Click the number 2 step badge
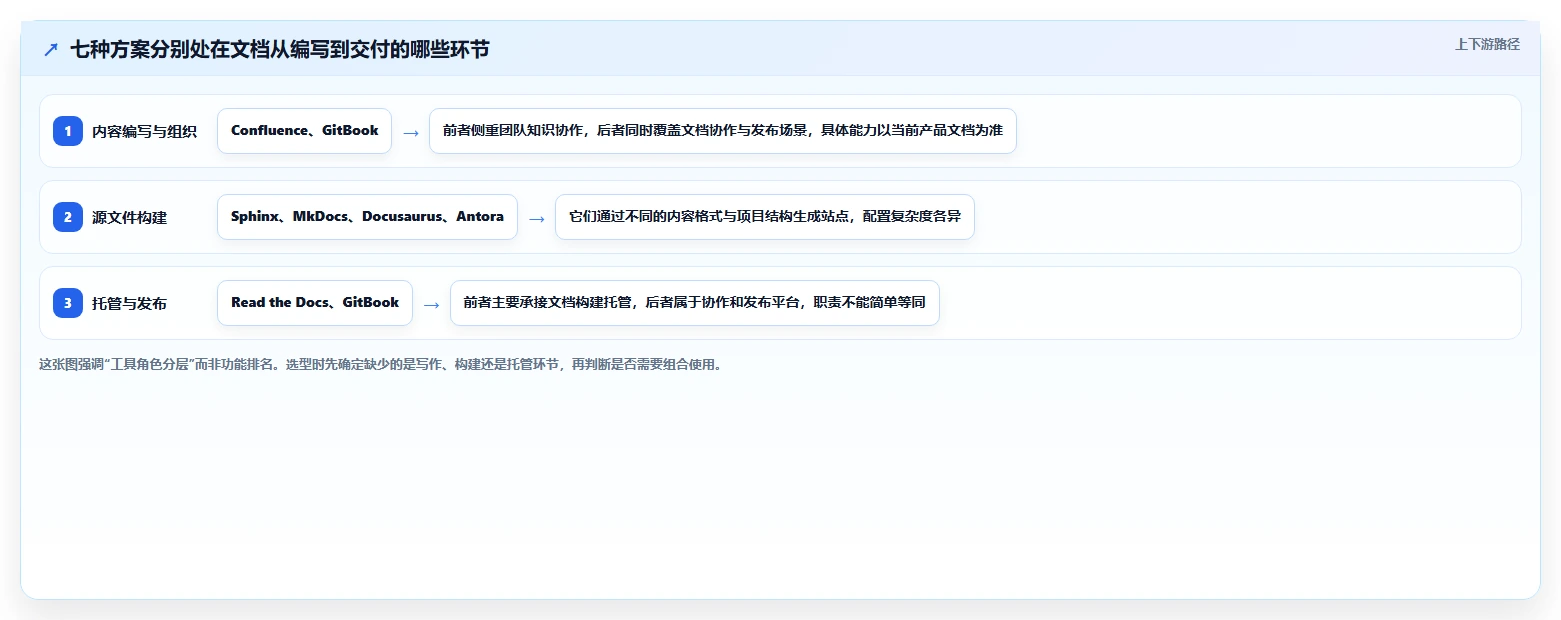 68,217
